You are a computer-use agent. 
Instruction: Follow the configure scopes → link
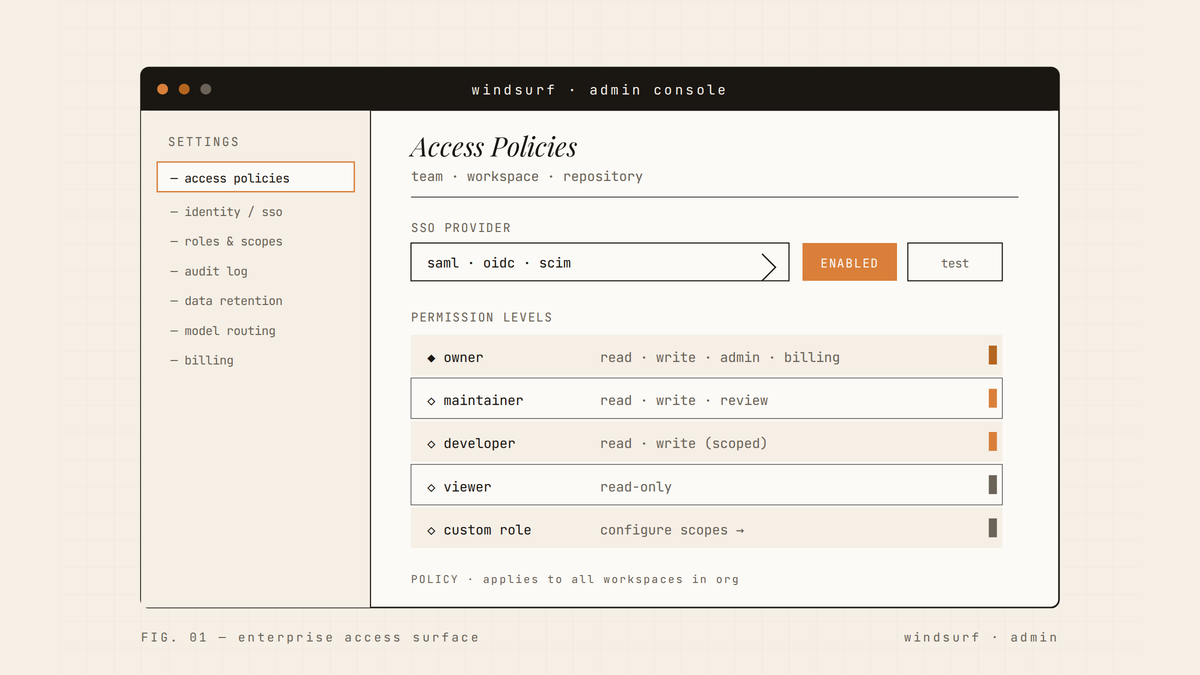pos(672,530)
